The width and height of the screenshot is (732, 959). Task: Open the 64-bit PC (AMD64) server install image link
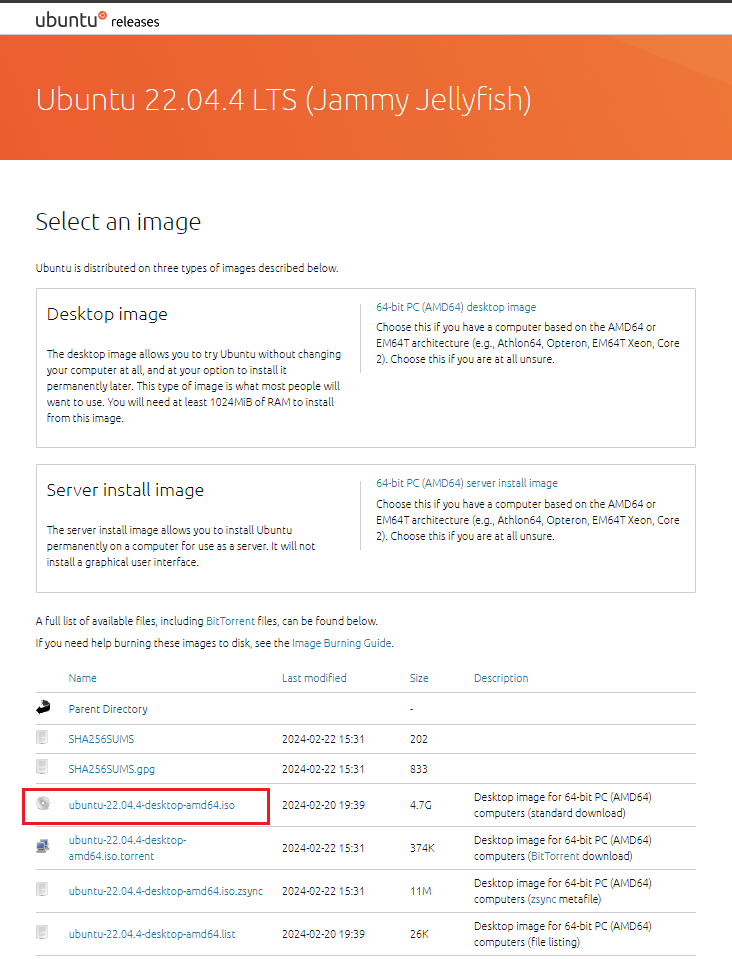click(x=467, y=483)
